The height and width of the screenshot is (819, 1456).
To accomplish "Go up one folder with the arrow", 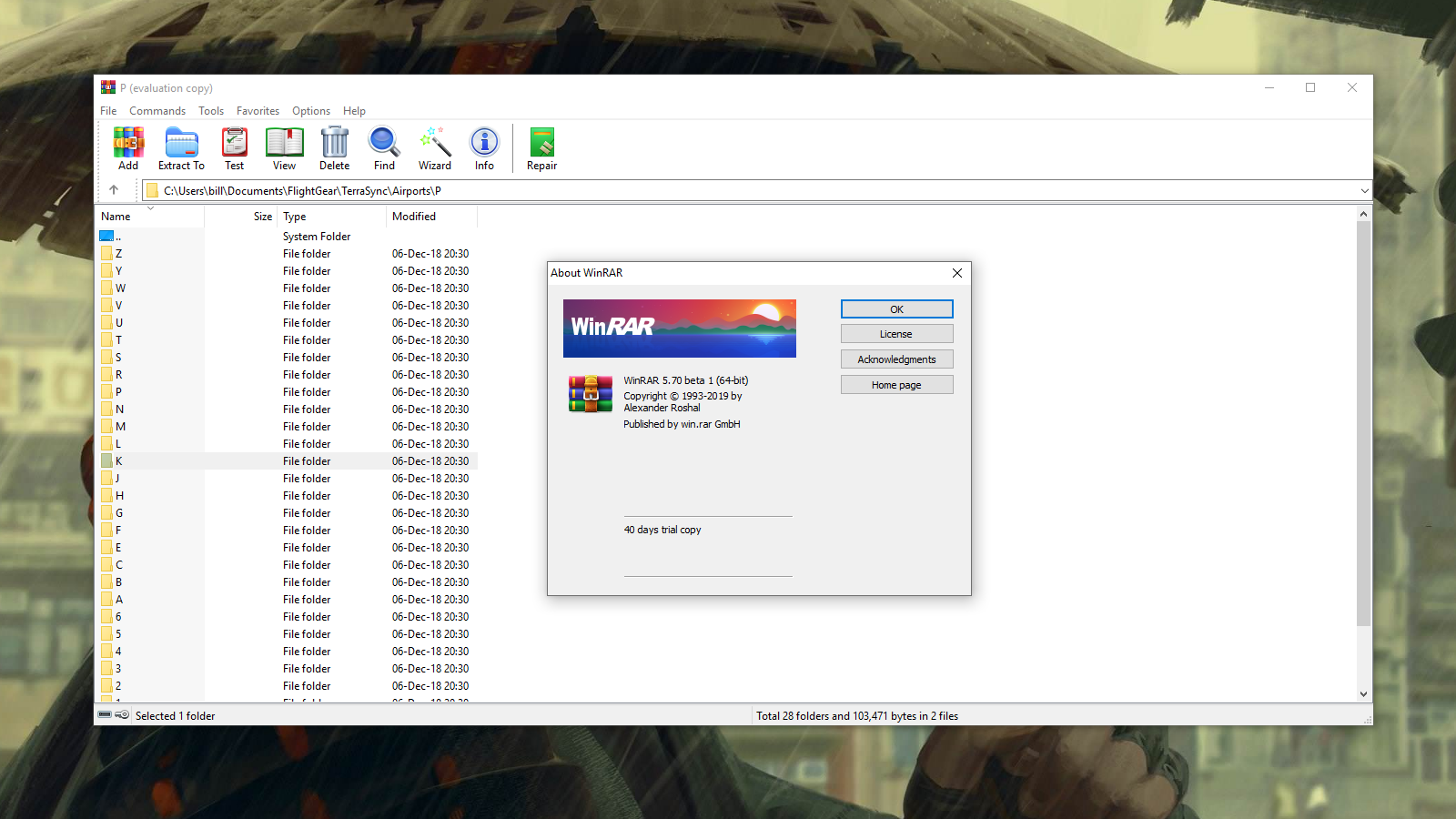I will coord(114,190).
